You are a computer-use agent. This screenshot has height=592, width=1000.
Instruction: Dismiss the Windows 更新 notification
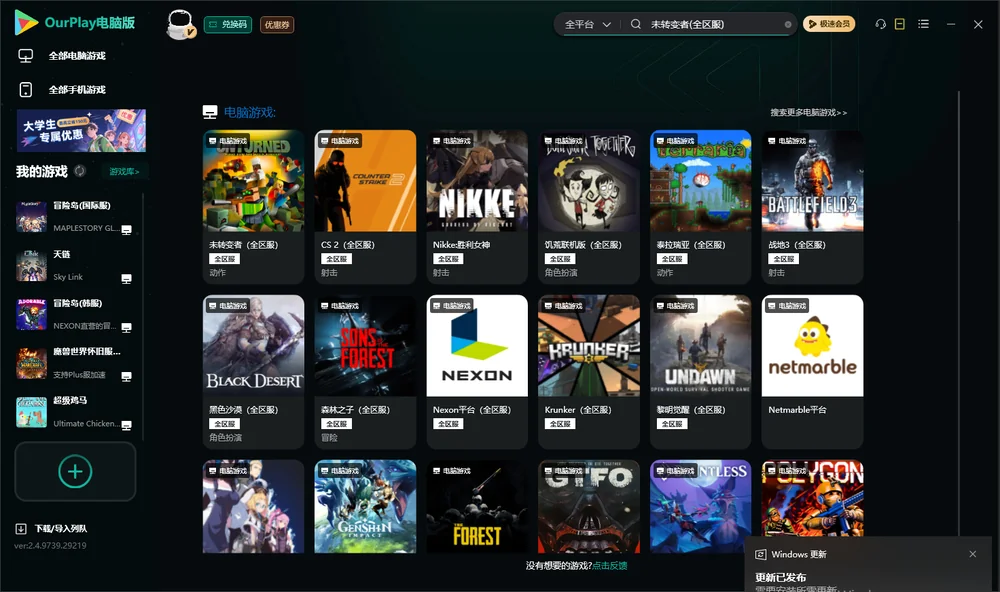973,554
